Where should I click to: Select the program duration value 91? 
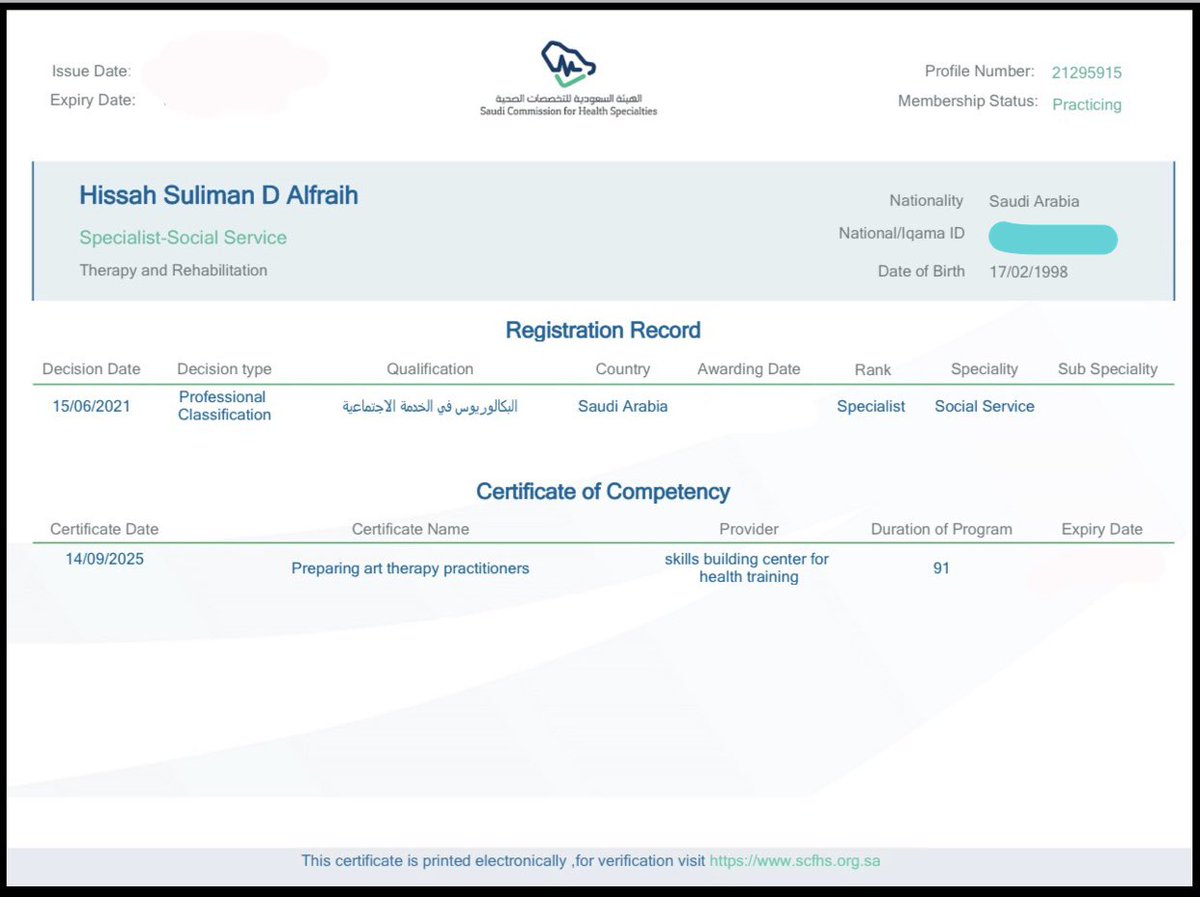[x=941, y=568]
